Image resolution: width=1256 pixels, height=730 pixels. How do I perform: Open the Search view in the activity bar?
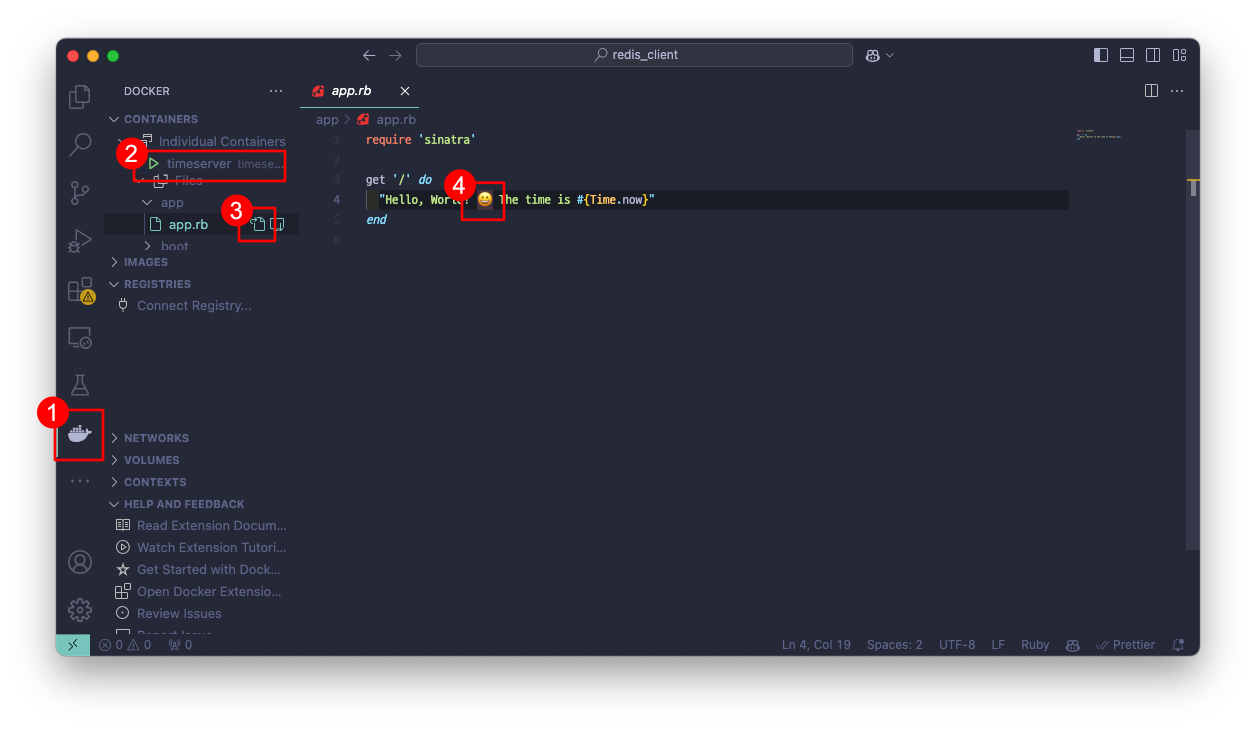pos(80,145)
